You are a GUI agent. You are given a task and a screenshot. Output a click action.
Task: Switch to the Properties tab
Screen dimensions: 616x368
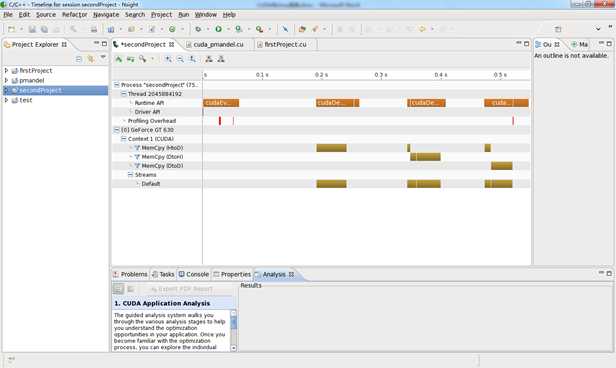click(232, 274)
